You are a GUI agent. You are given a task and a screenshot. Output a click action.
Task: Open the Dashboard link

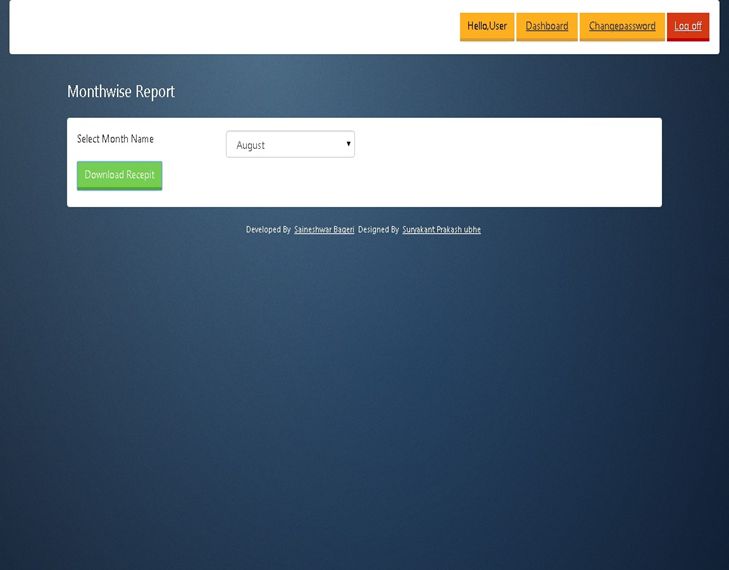tap(547, 27)
